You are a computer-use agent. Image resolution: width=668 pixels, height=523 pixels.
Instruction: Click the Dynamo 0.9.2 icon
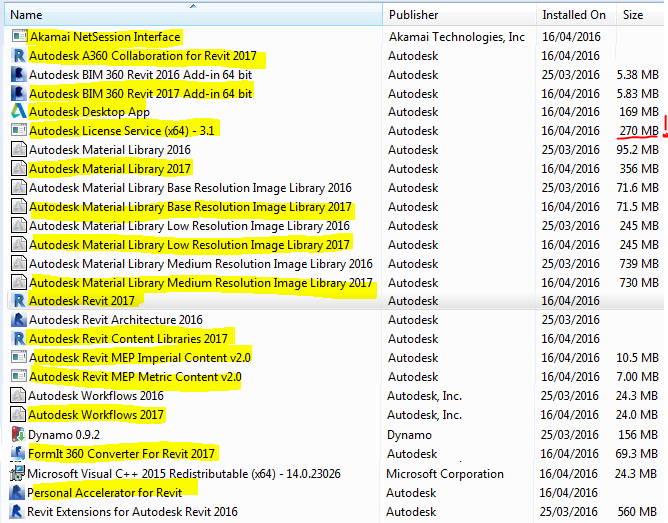pyautogui.click(x=18, y=434)
